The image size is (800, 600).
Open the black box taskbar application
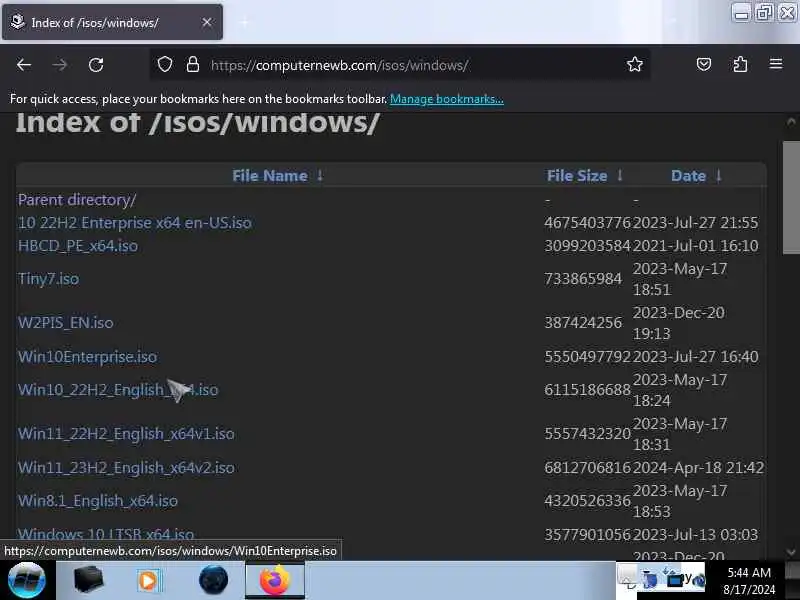click(89, 580)
